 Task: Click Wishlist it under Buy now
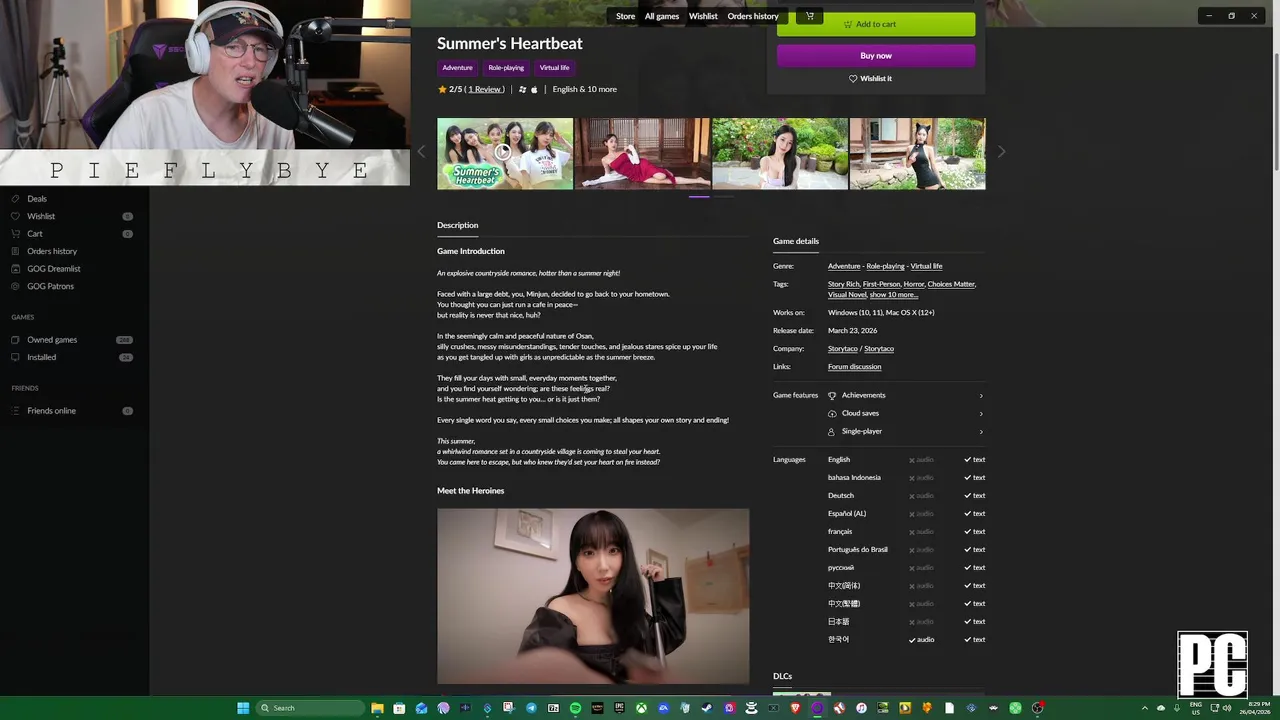coord(870,78)
